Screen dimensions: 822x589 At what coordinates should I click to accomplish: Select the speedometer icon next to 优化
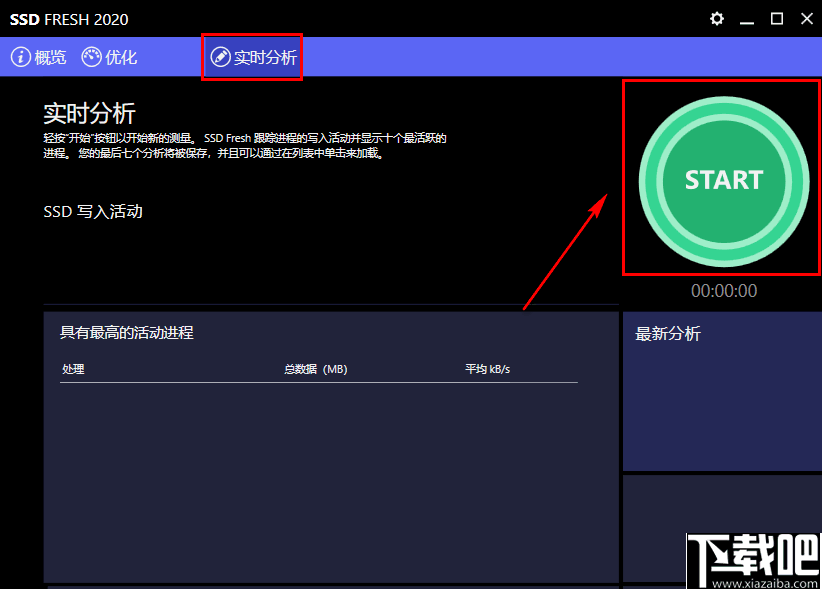tap(89, 57)
